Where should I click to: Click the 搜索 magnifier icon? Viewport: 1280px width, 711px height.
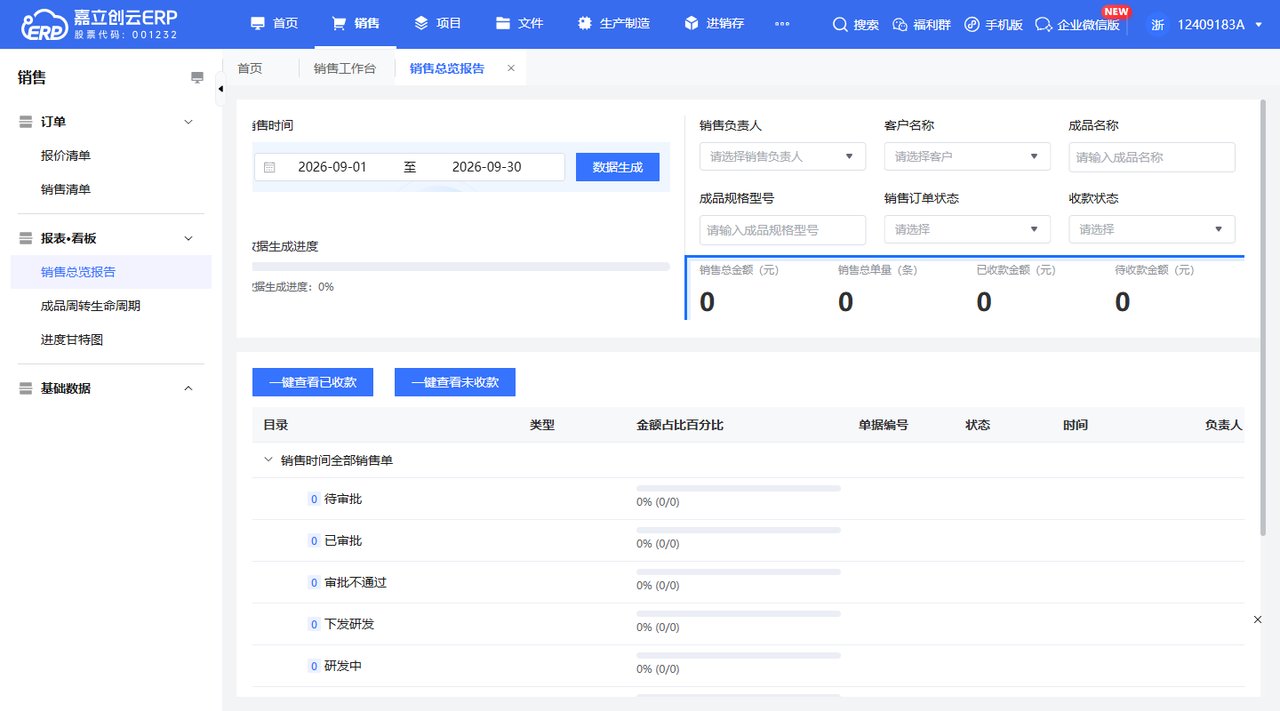point(840,24)
